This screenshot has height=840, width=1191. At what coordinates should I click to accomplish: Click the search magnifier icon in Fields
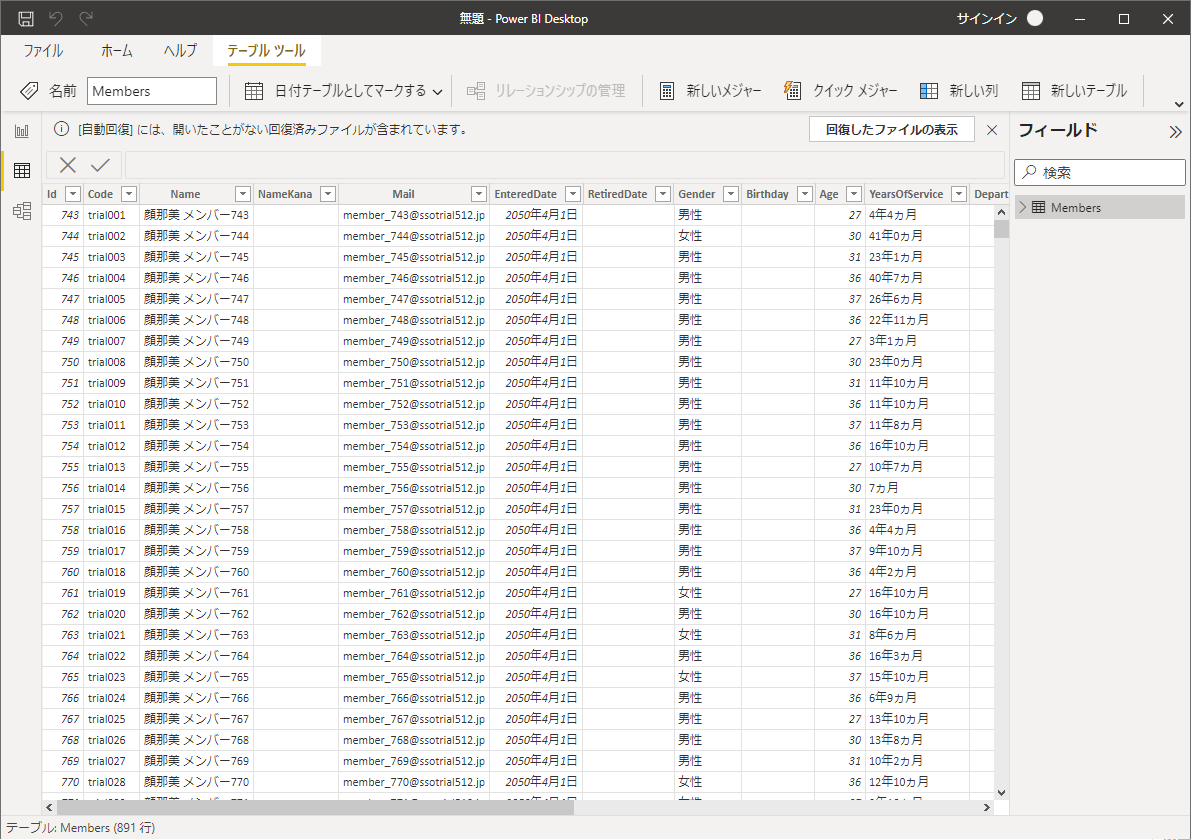(x=1029, y=172)
